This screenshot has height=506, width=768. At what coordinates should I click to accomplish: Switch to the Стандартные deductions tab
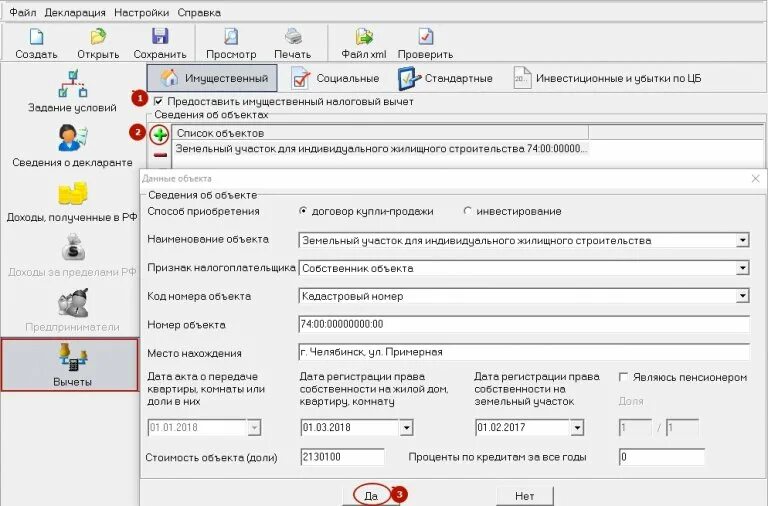click(445, 78)
